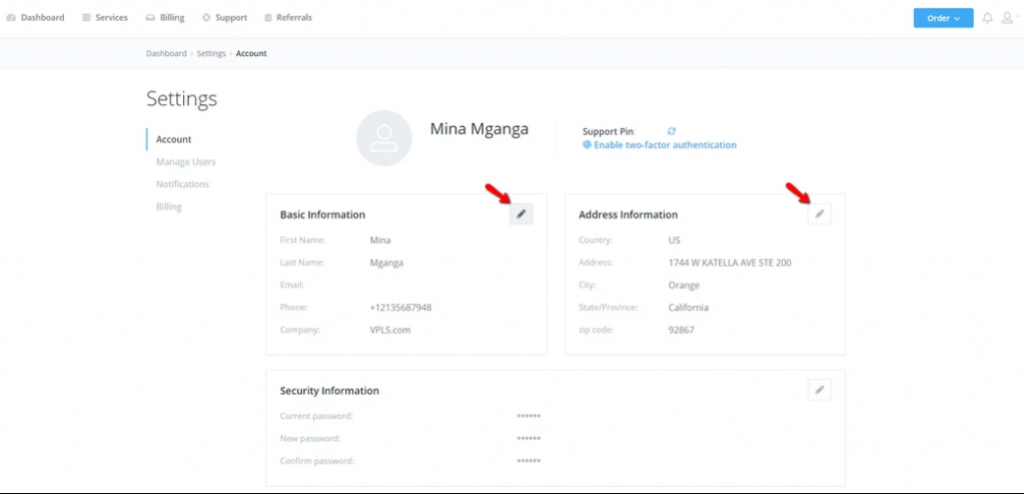Open the user account menu in header
Screen dimensions: 1024x494
[x=1008, y=18]
